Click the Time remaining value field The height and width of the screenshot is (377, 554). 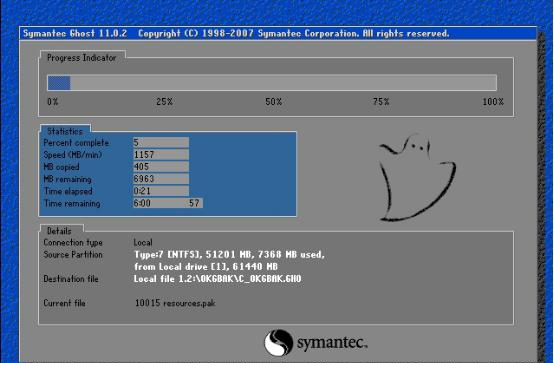[168, 203]
